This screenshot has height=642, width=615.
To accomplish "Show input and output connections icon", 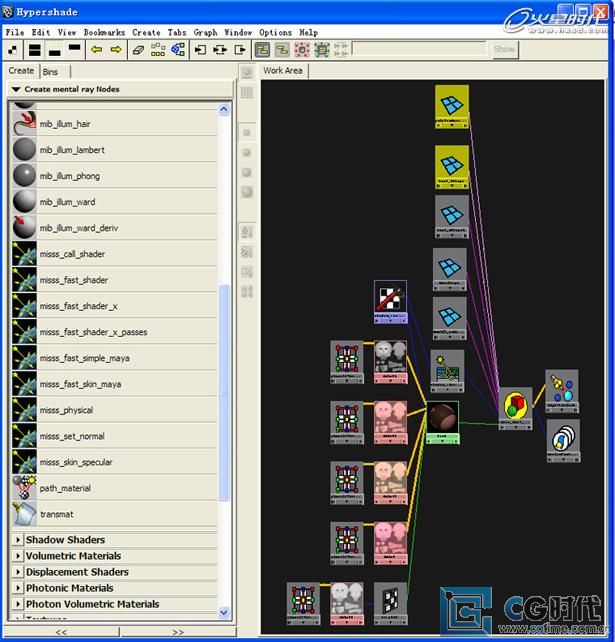I will (220, 50).
